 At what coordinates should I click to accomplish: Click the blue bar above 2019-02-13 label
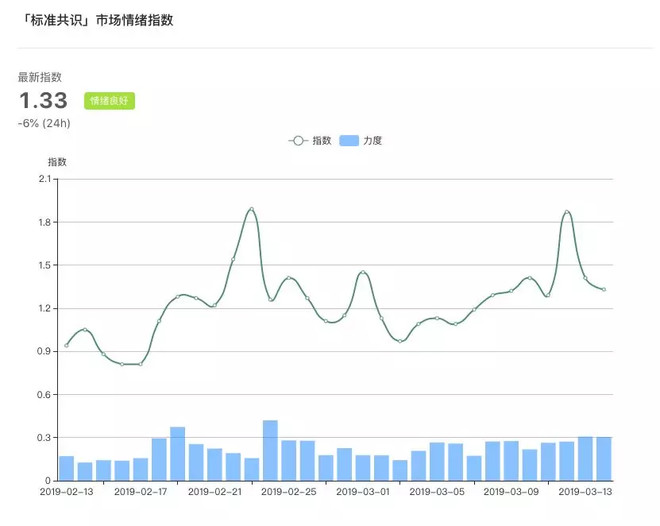67,468
